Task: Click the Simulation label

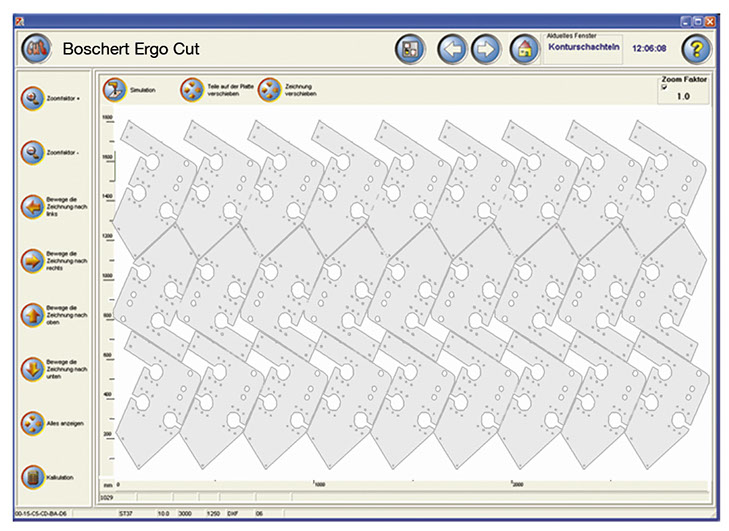Action: [143, 90]
